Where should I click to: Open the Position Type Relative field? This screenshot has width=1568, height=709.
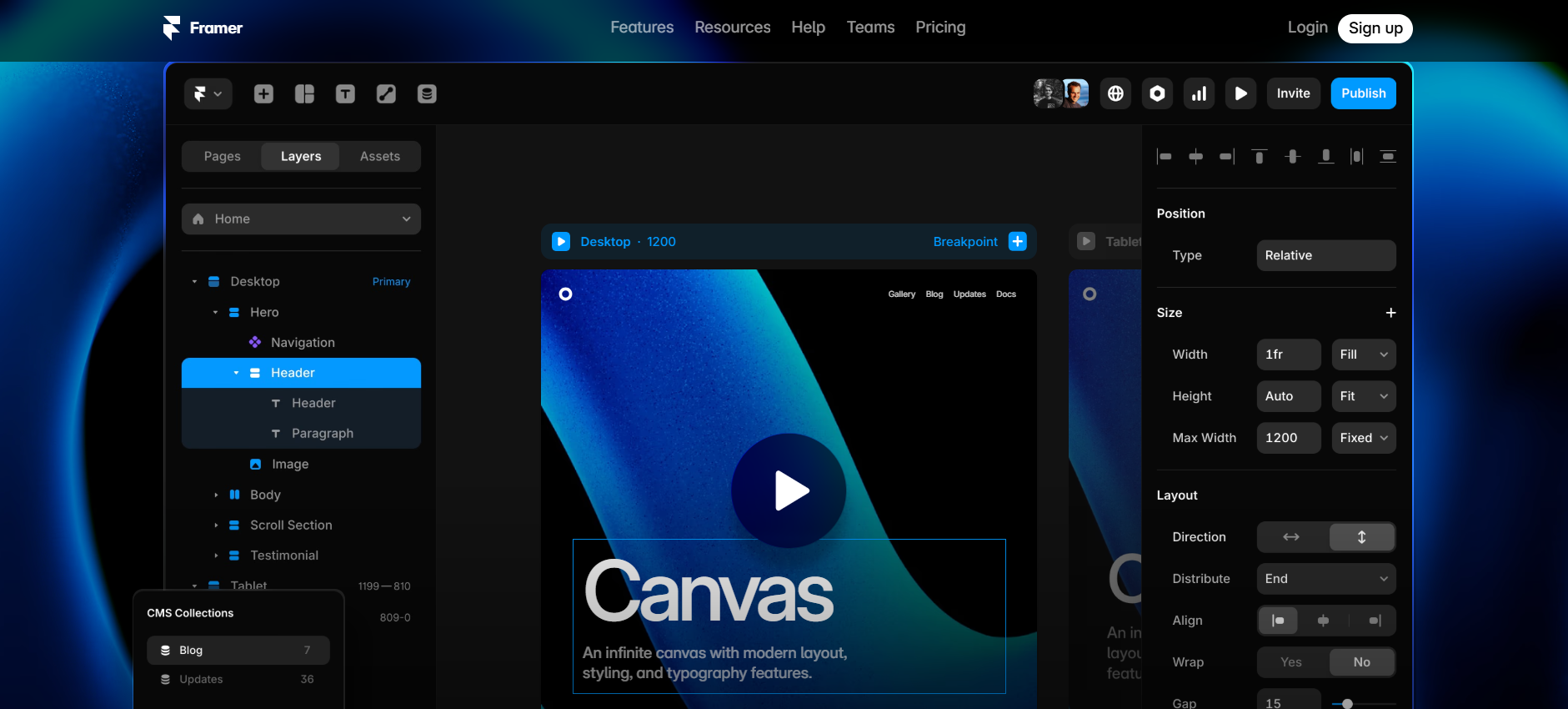pos(1325,255)
